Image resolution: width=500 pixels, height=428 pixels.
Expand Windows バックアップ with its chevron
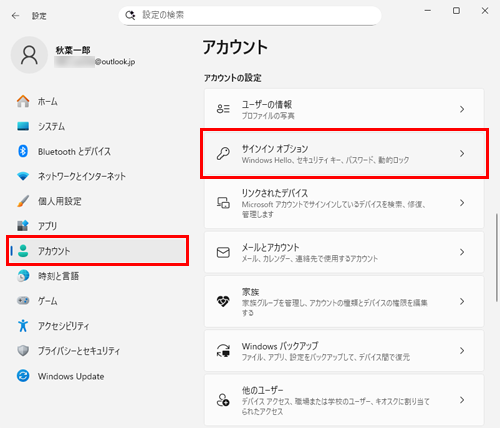(x=462, y=351)
